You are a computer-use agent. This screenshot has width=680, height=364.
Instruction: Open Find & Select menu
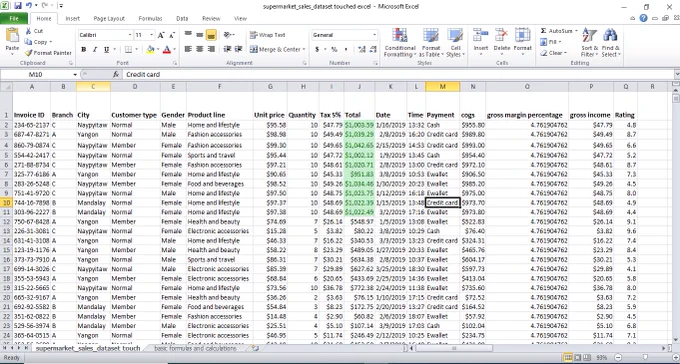click(x=611, y=42)
